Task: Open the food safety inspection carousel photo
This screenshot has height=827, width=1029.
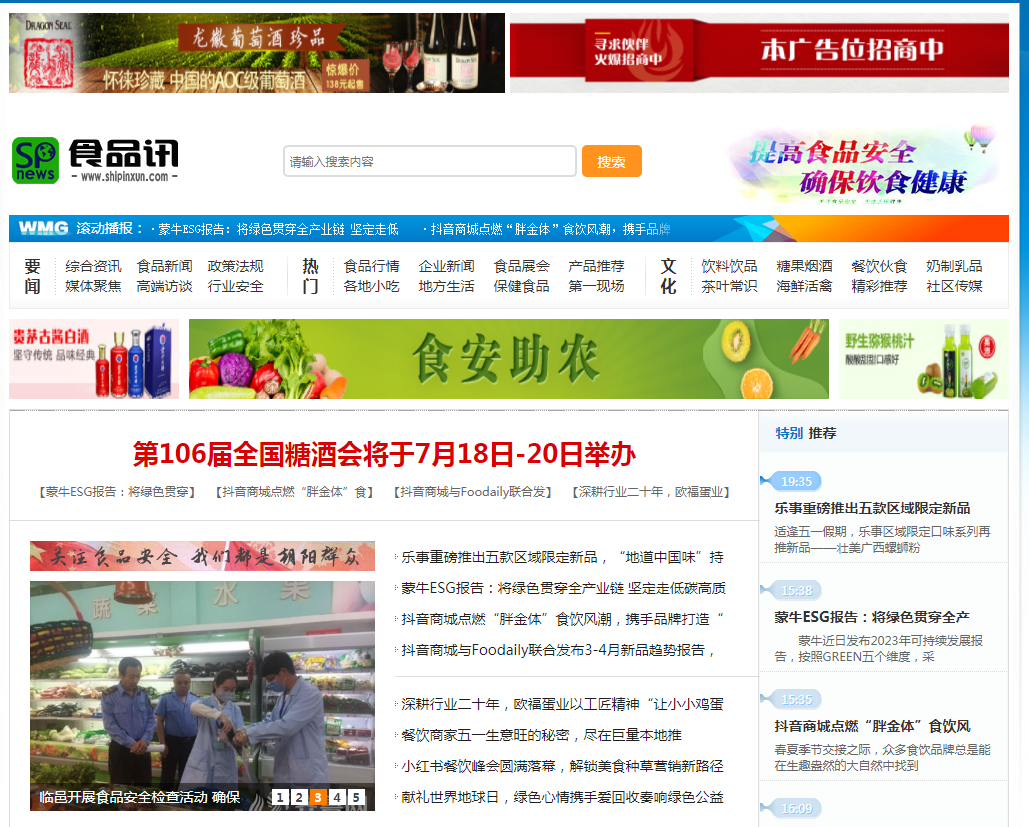Action: pyautogui.click(x=202, y=696)
